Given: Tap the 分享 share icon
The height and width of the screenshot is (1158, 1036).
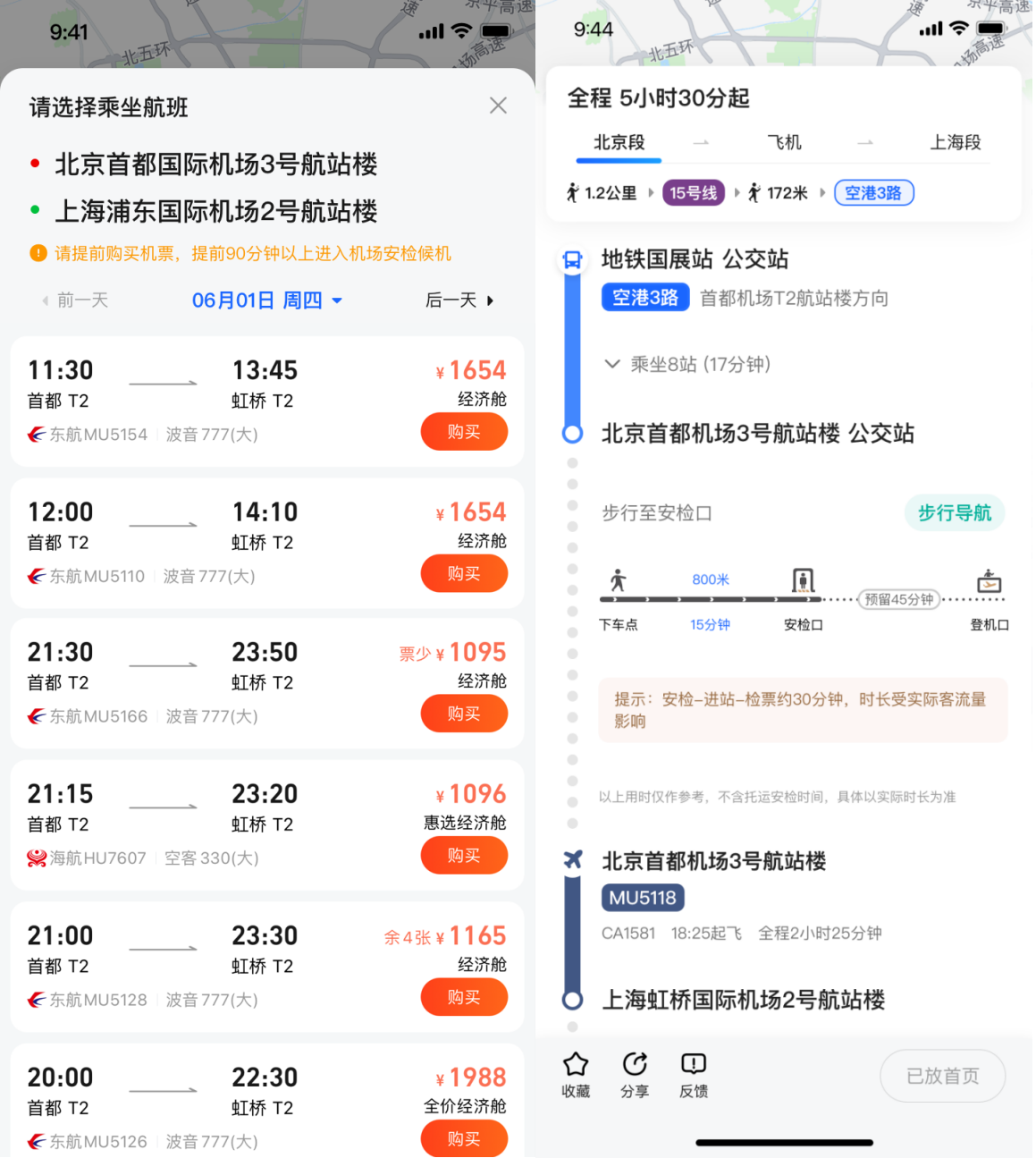Looking at the screenshot, I should click(635, 1064).
